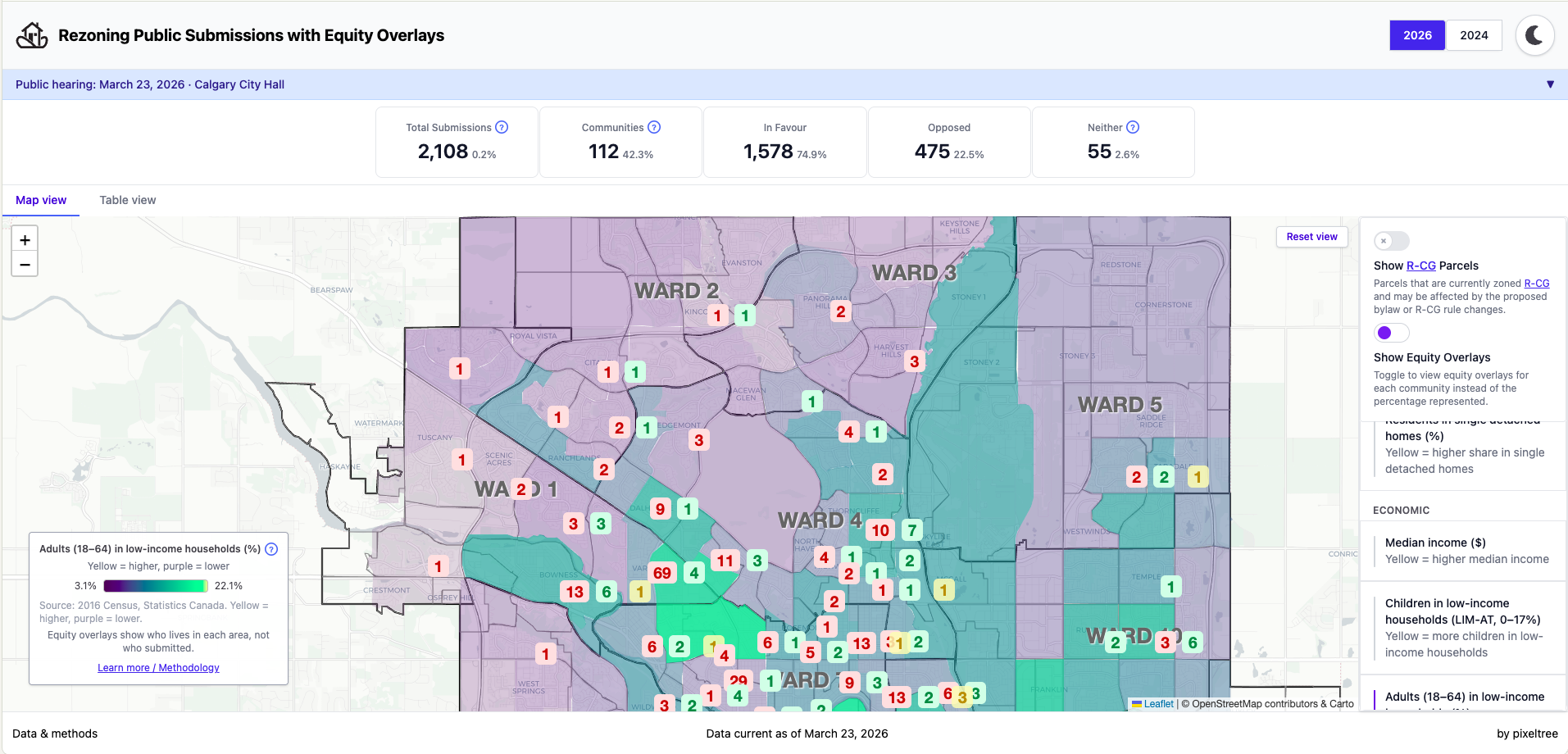Open the Learn more / Methodology link

pos(157,667)
